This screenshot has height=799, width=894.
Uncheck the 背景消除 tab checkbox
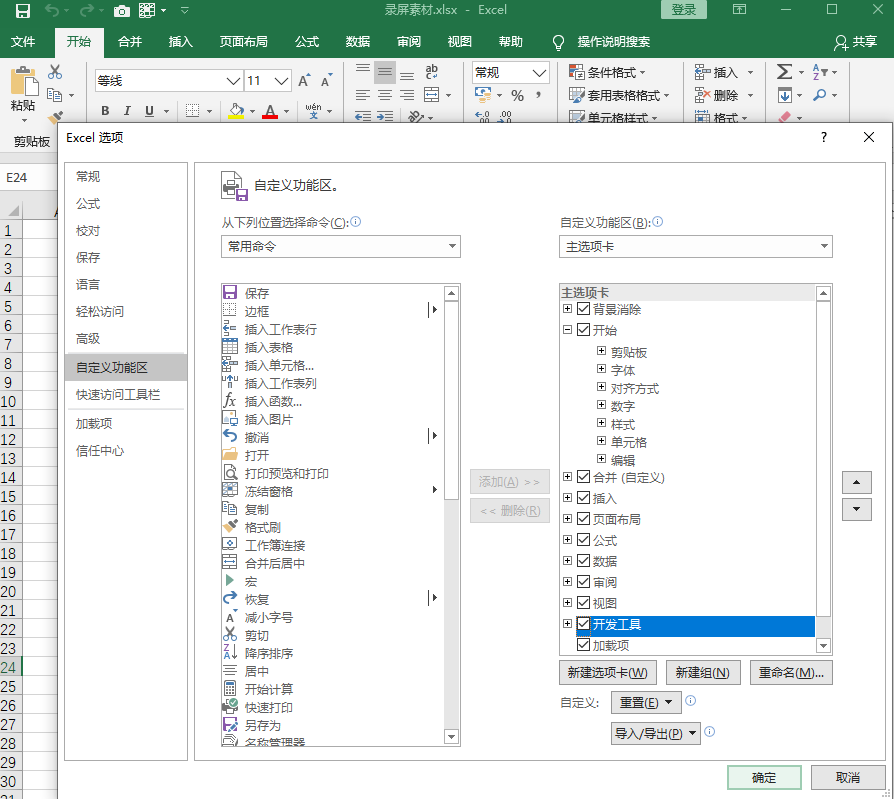click(x=583, y=309)
